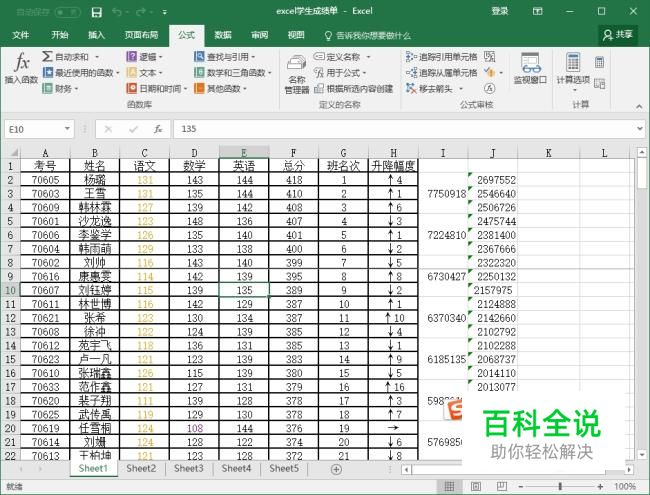Switch to the Home tab

[60, 35]
